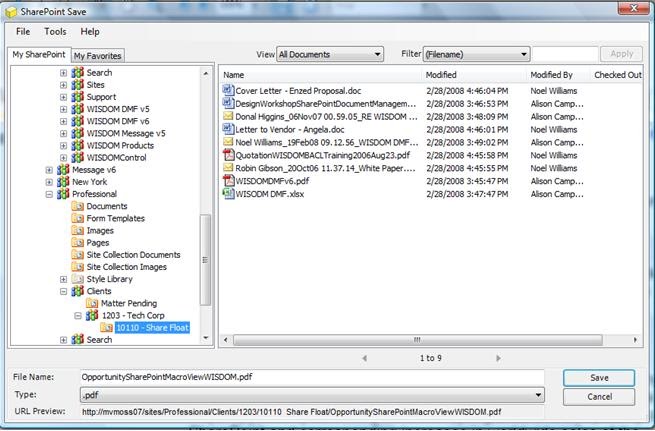Click the Apply filter button

(621, 54)
